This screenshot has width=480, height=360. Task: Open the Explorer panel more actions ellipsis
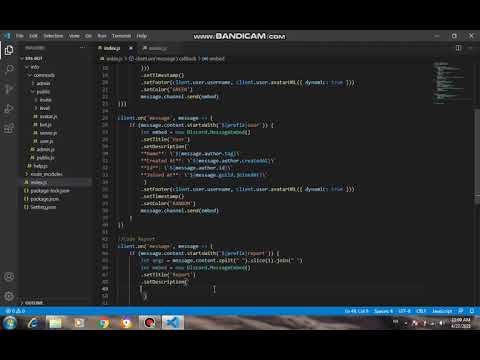[x=82, y=48]
